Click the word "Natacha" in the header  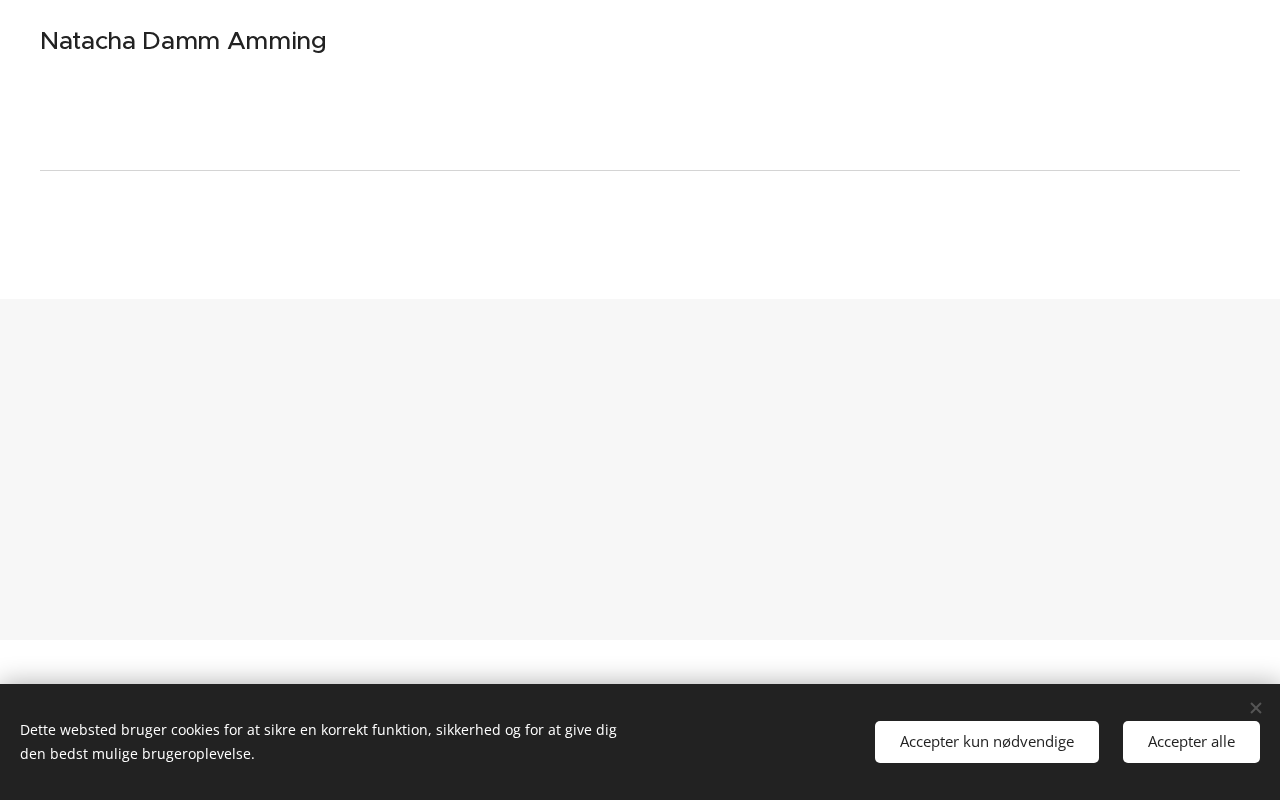[x=87, y=41]
